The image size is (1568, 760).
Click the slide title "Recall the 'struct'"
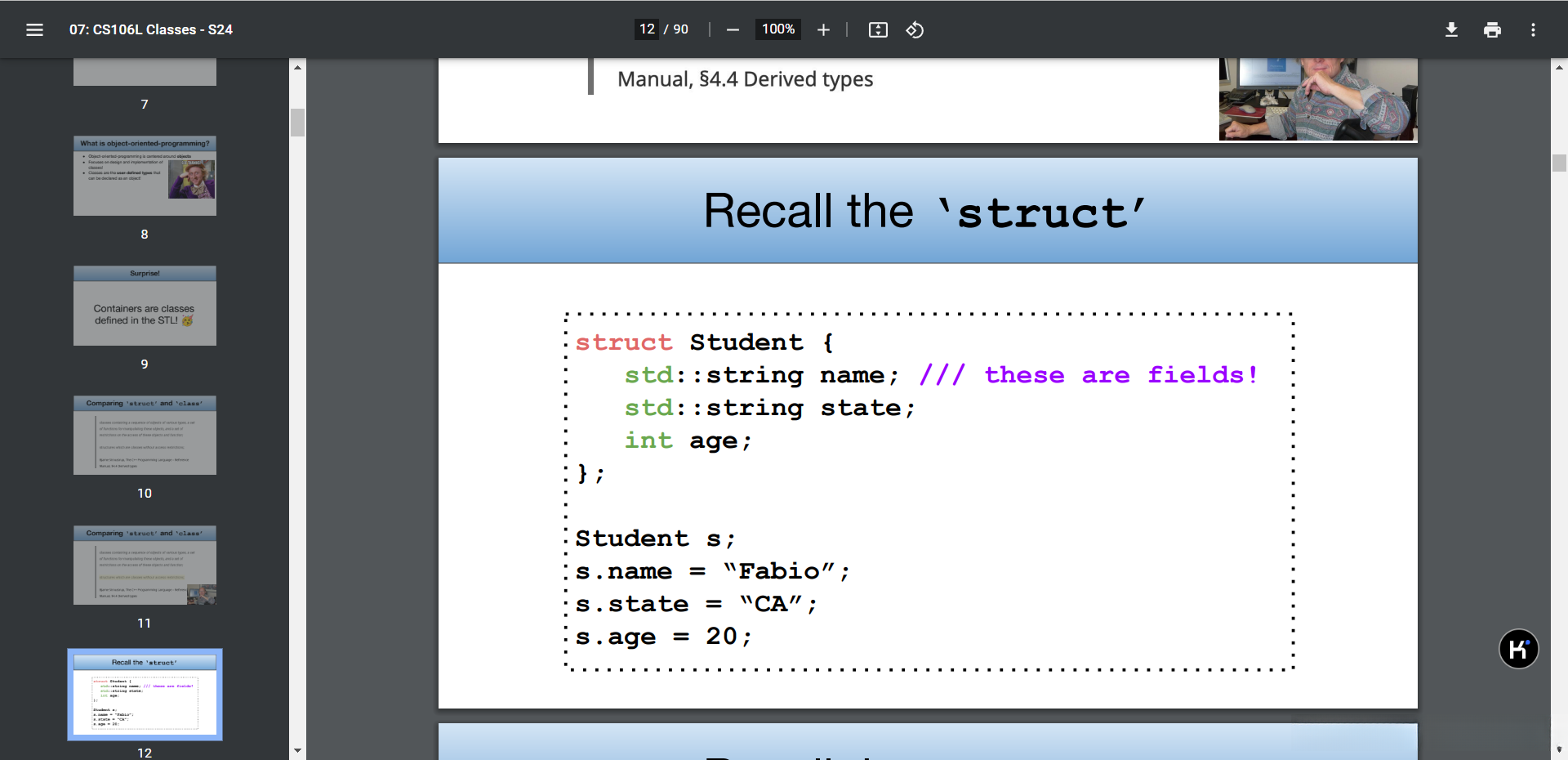pyautogui.click(x=924, y=211)
